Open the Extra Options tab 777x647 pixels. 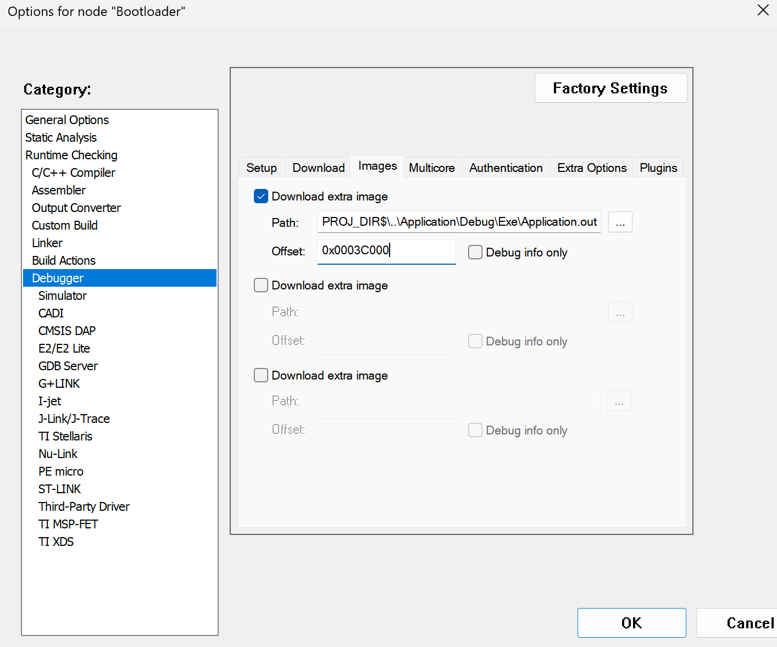[x=592, y=168]
